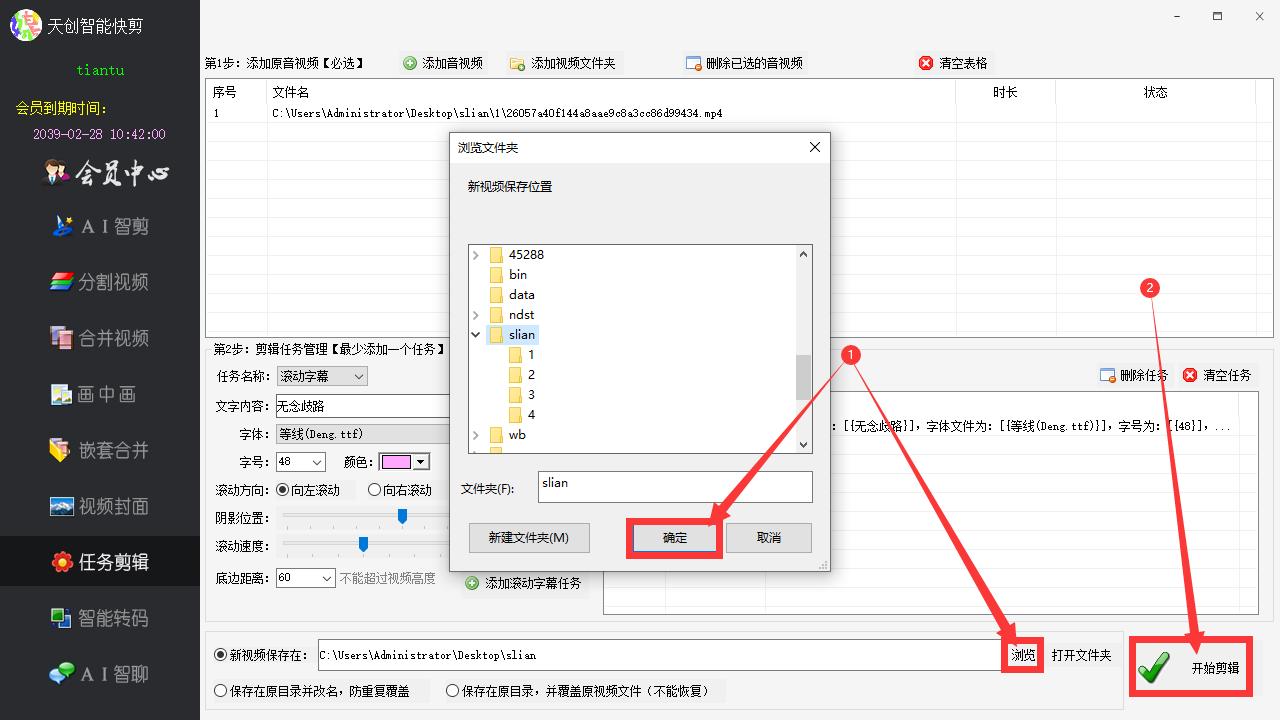
Task: Click the 滚动速度 slider handle
Action: click(363, 544)
